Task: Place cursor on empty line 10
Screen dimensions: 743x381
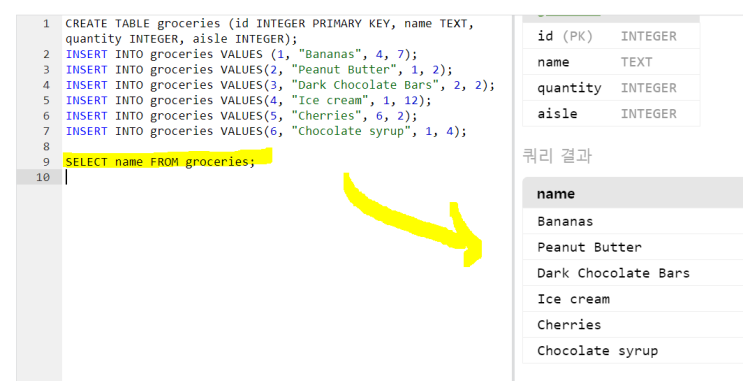Action: tap(287, 177)
